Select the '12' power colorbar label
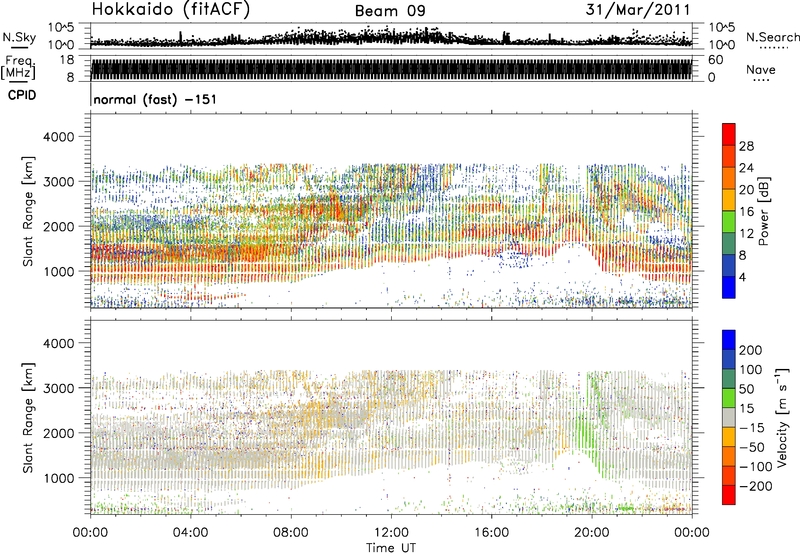800x554 pixels. tap(746, 234)
